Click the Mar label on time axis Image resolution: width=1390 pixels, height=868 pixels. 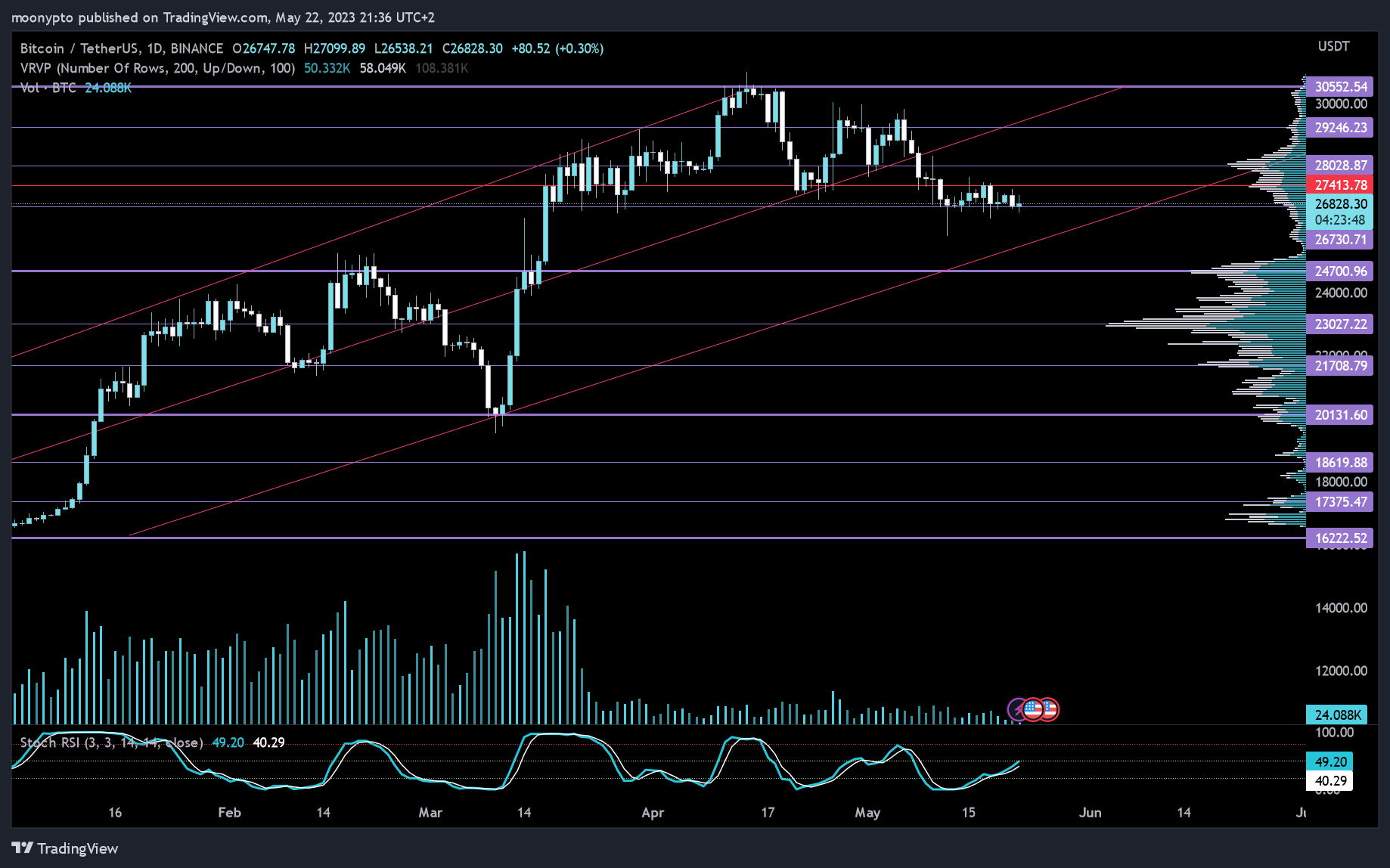tap(430, 813)
